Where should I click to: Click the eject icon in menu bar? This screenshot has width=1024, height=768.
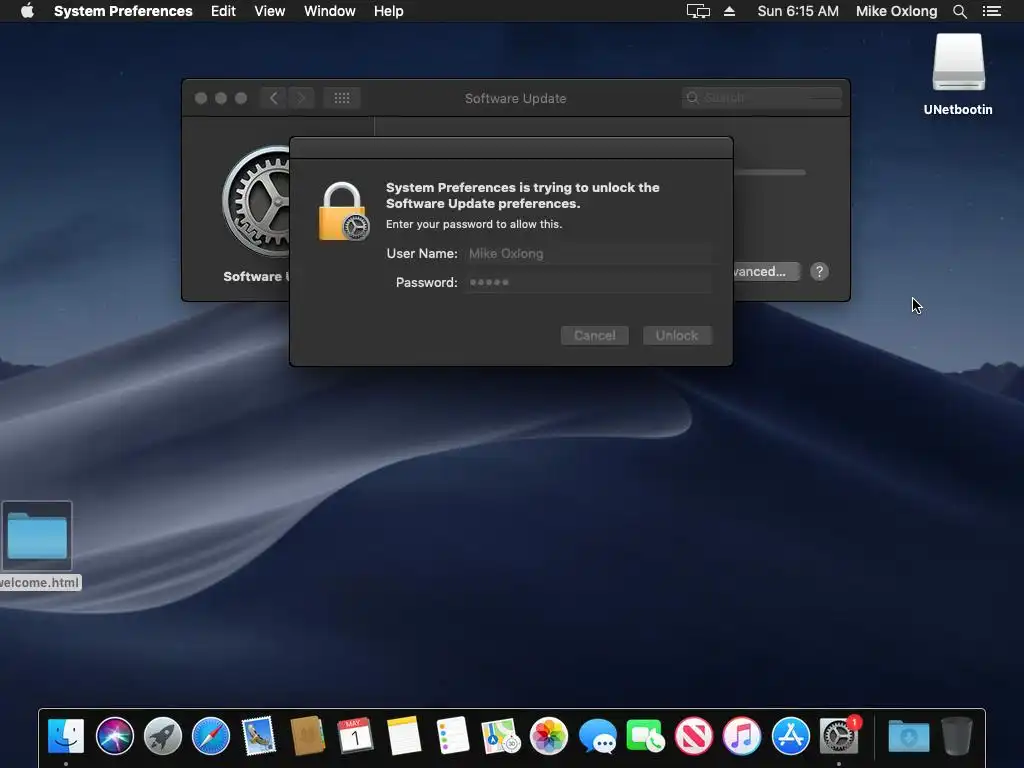coord(729,11)
